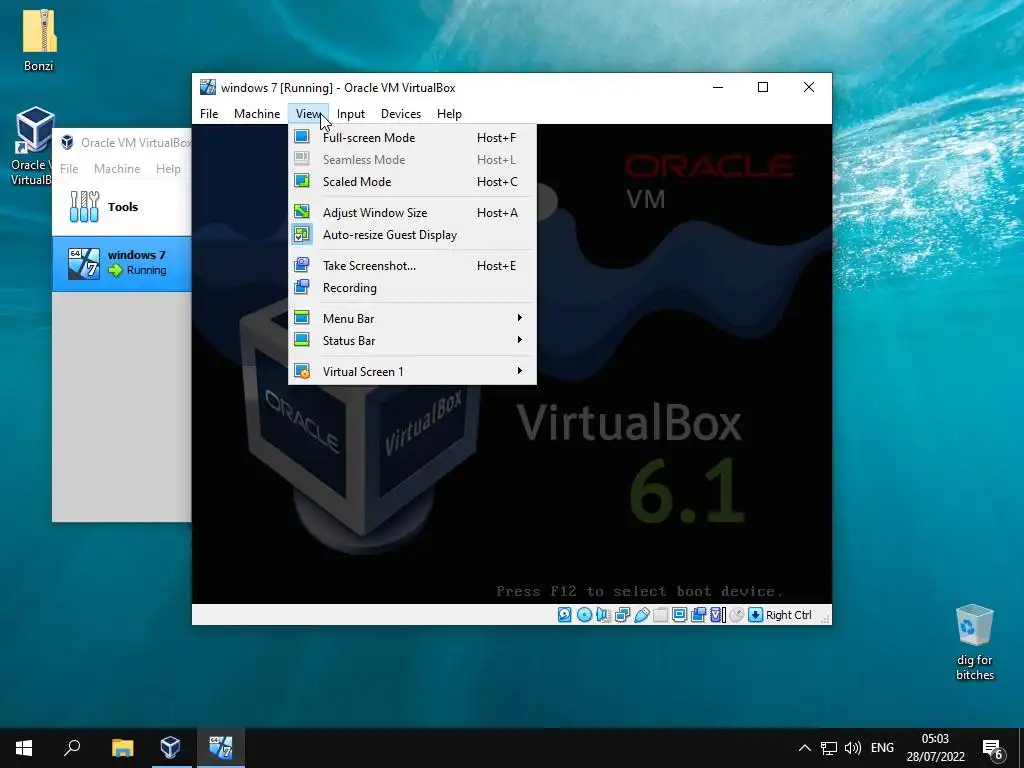Show hidden system tray icons

pyautogui.click(x=805, y=748)
